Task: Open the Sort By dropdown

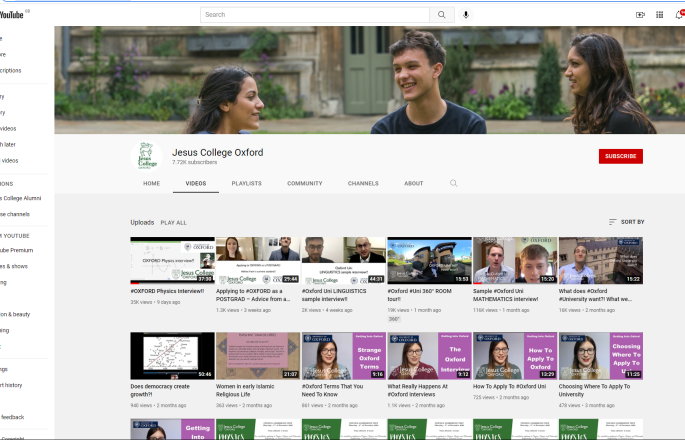Action: coord(626,222)
